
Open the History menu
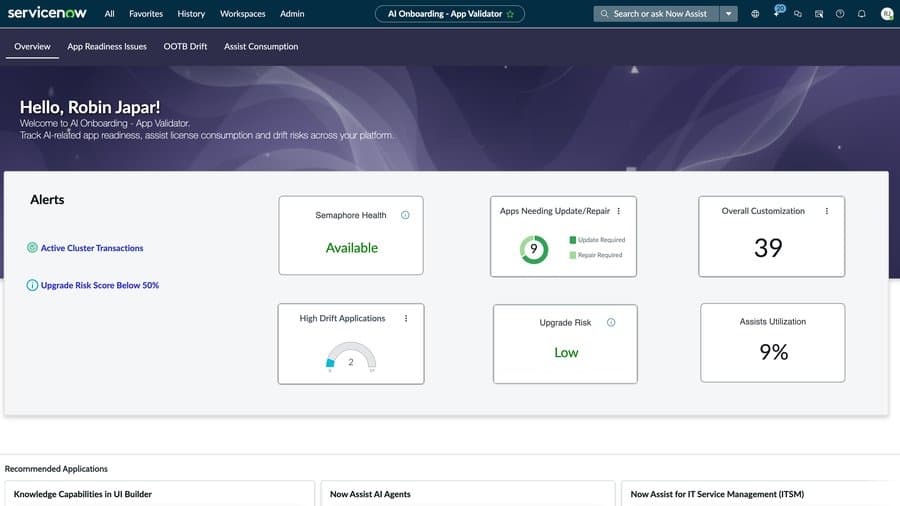191,14
